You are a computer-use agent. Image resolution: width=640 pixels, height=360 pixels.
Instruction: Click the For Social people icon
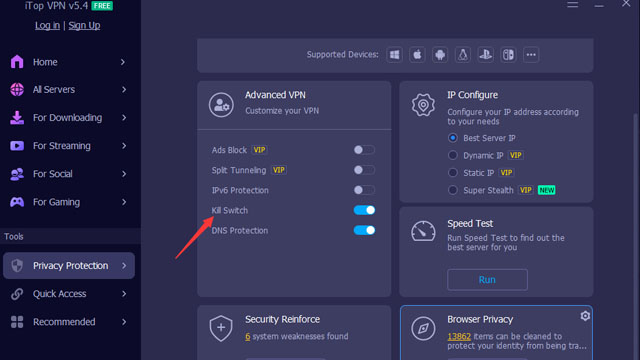[x=17, y=174]
